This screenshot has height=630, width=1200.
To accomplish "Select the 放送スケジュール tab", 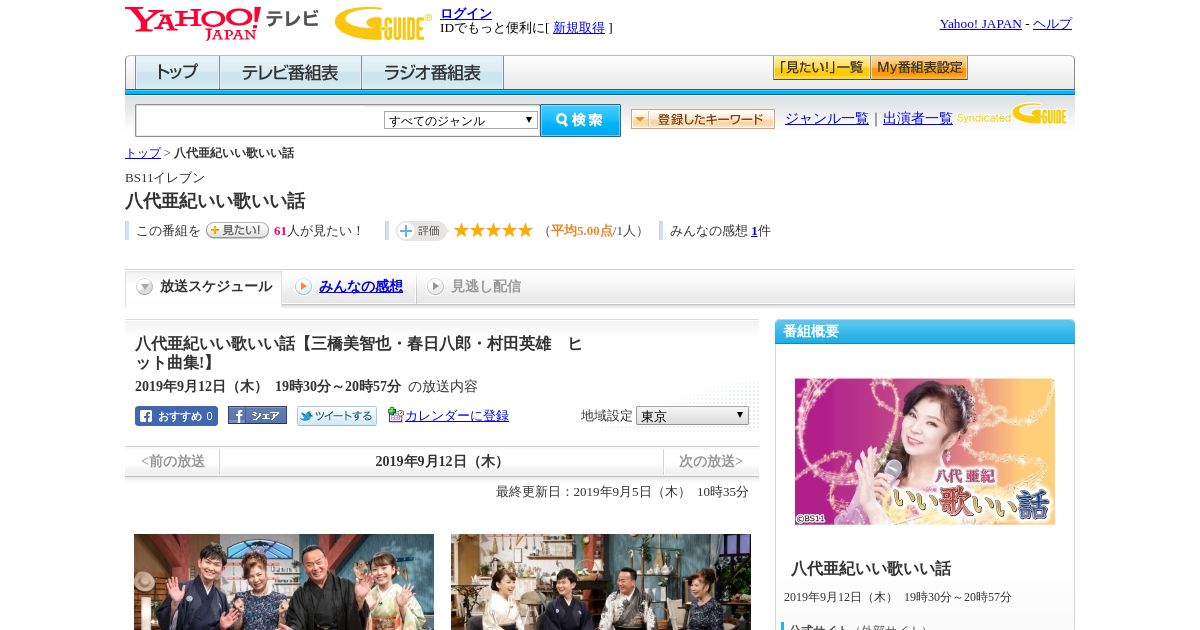I will coord(203,287).
